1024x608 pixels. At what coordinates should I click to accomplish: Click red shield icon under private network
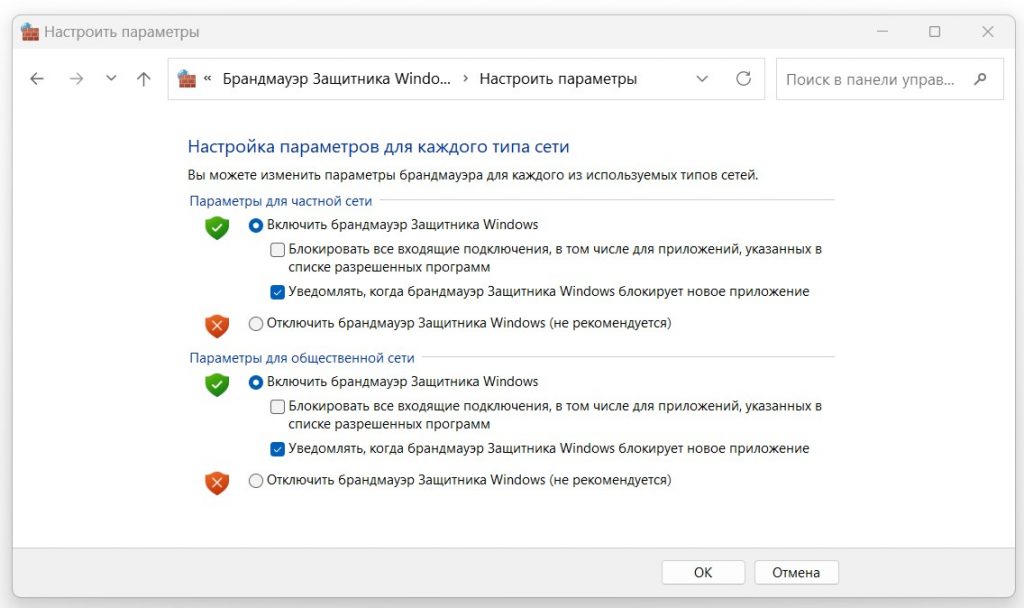click(217, 326)
